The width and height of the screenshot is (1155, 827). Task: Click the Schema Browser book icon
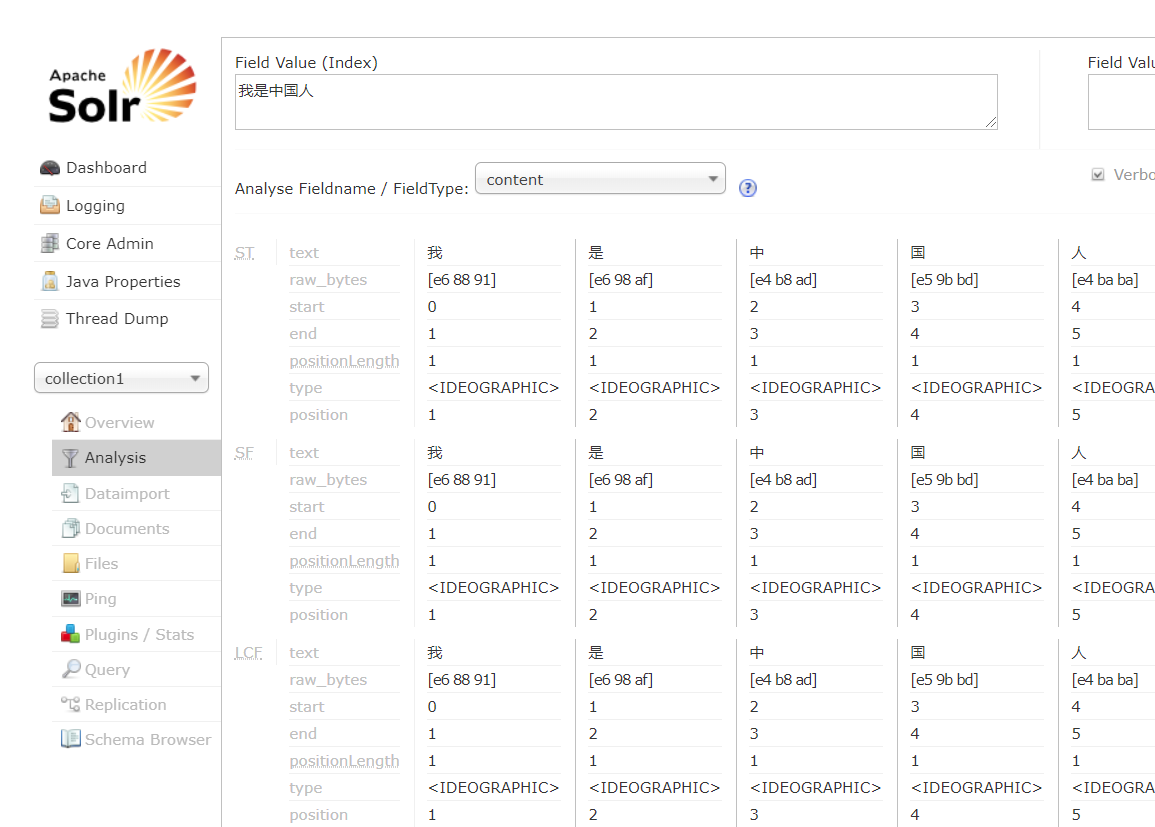point(71,739)
